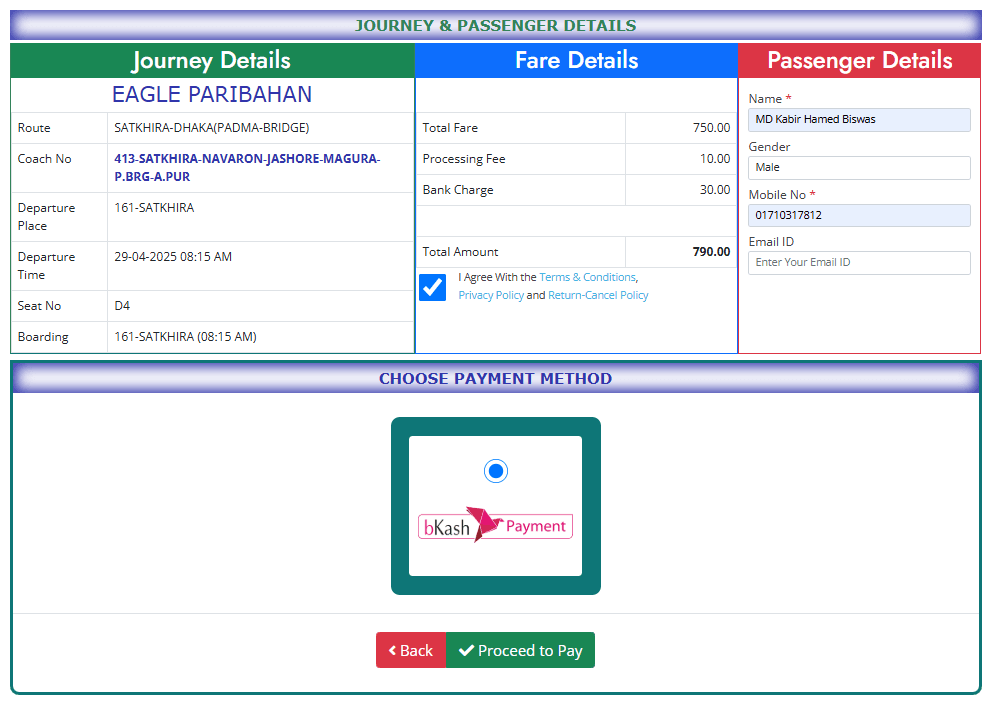This screenshot has height=703, width=992.
Task: Click Proceed to Pay button
Action: (x=521, y=650)
